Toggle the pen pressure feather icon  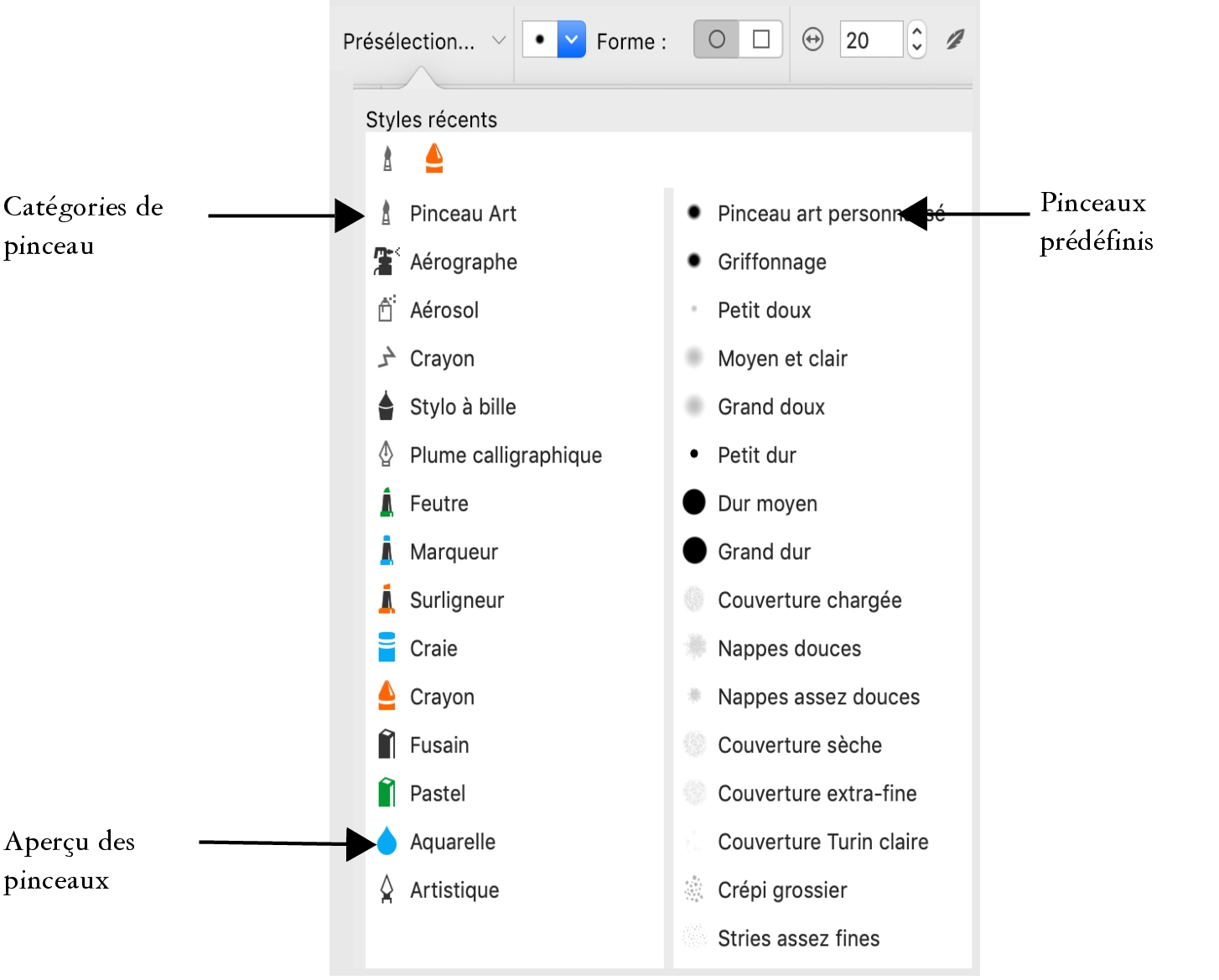(955, 39)
